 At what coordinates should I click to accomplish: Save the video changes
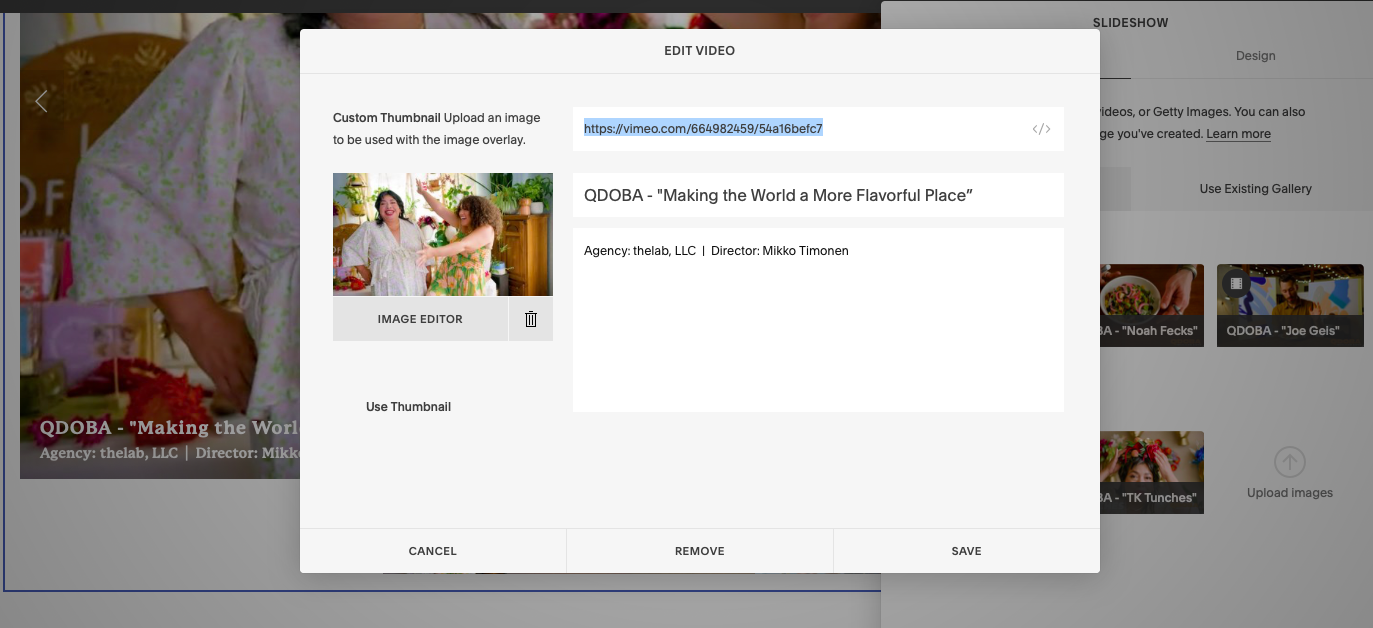967,551
